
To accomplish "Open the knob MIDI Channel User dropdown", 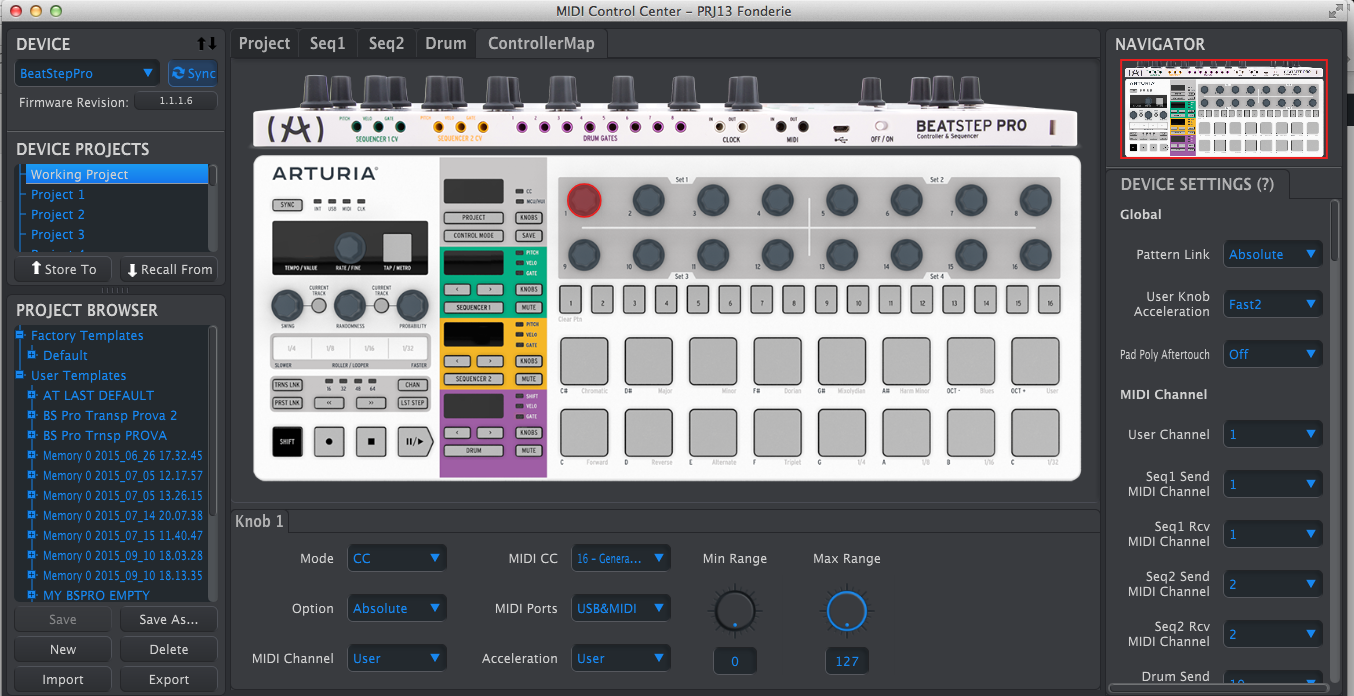I will [x=398, y=658].
